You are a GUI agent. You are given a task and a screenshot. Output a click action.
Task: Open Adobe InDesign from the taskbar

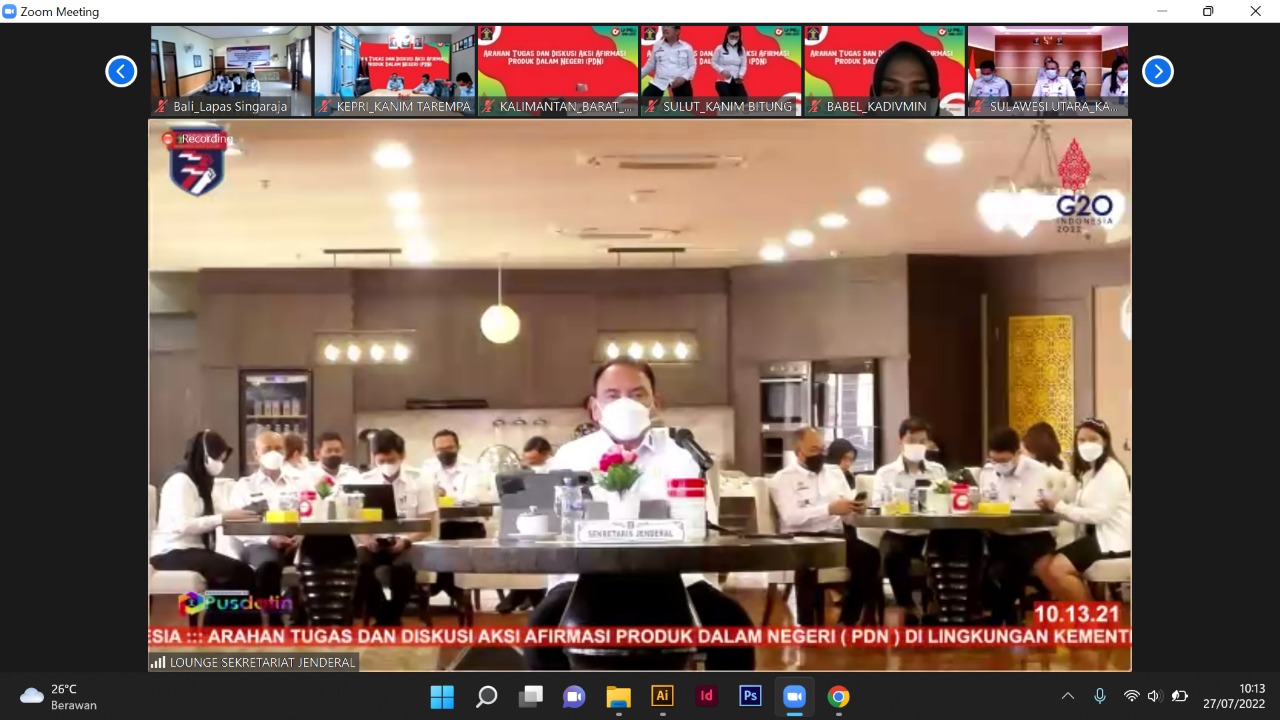706,696
